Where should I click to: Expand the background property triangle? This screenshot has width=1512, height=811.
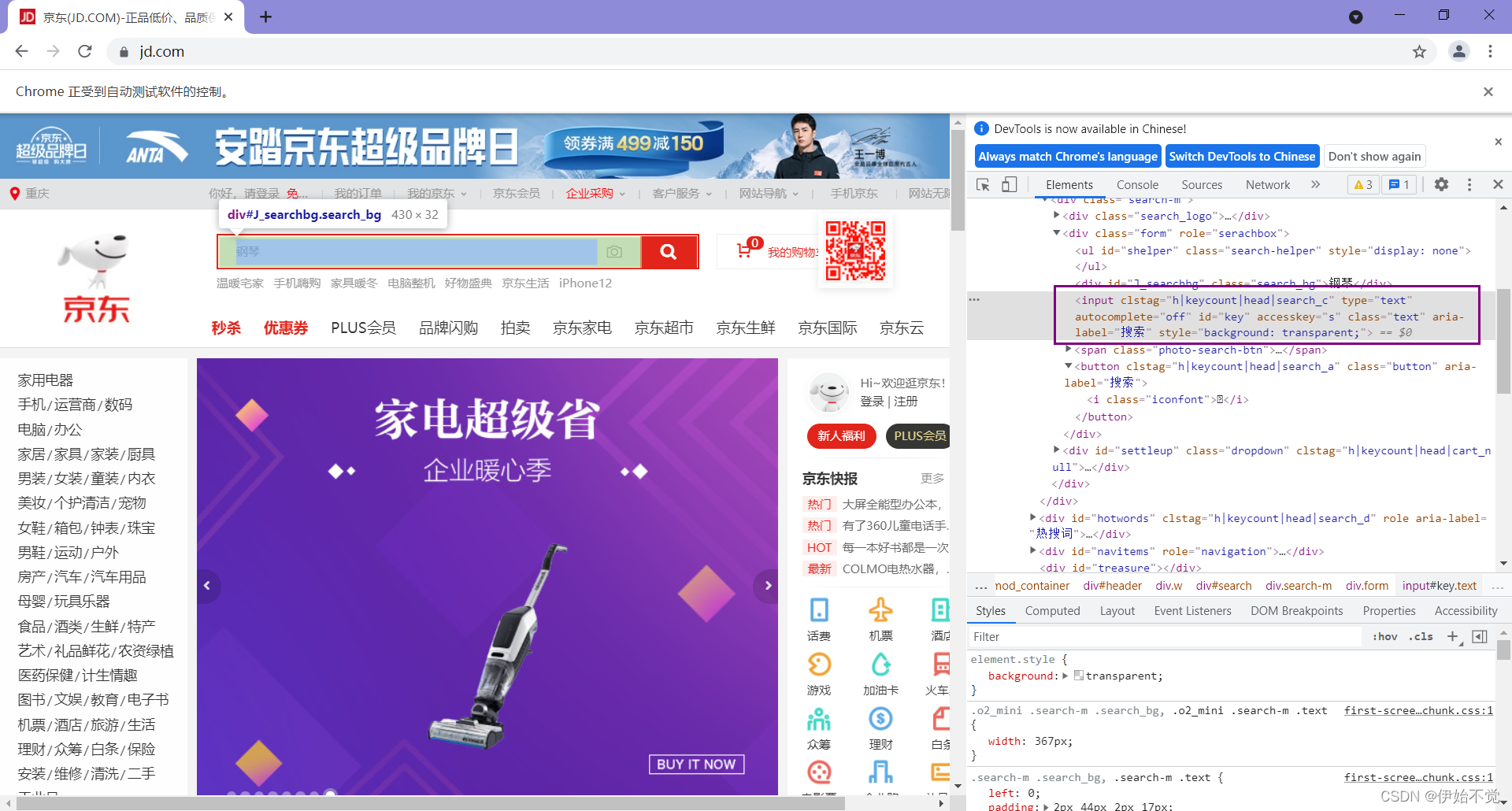1065,676
